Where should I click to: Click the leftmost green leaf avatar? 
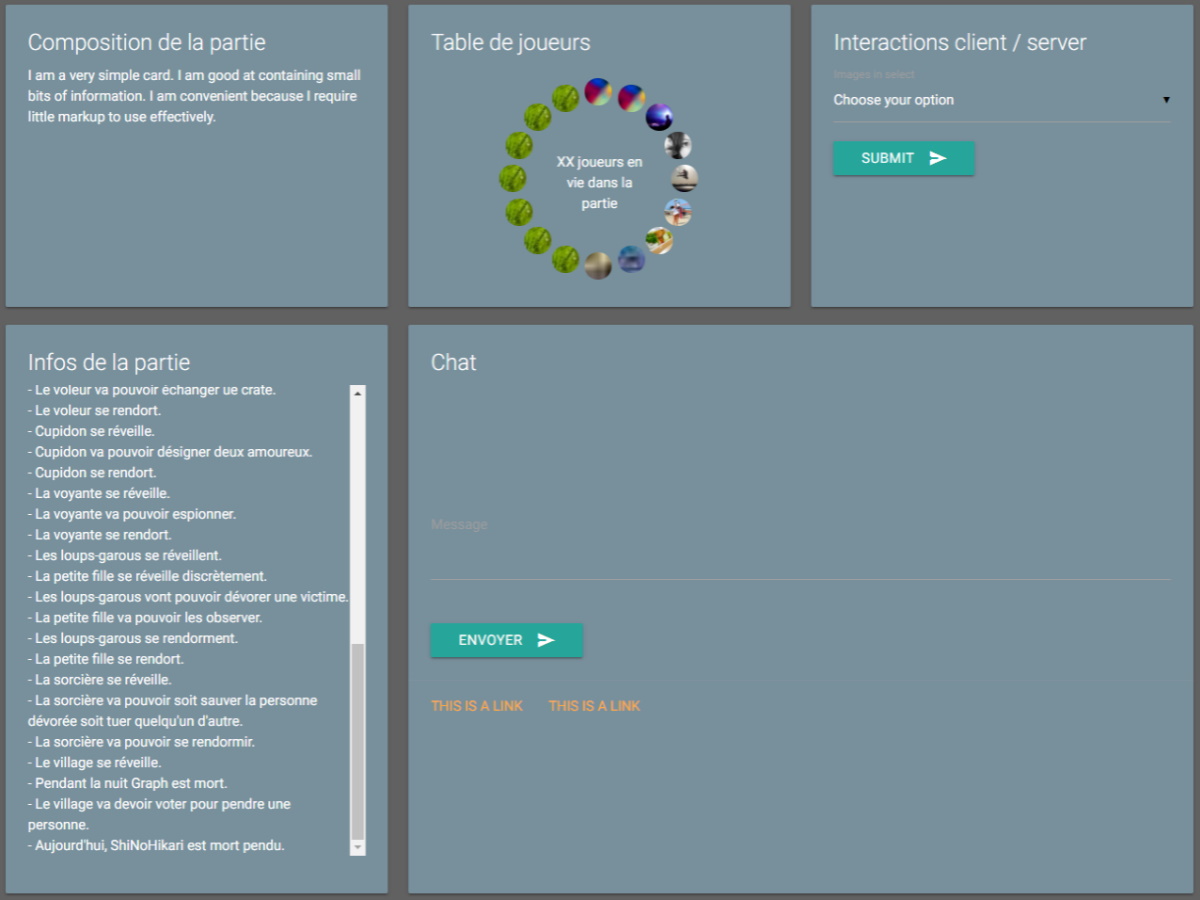click(512, 178)
